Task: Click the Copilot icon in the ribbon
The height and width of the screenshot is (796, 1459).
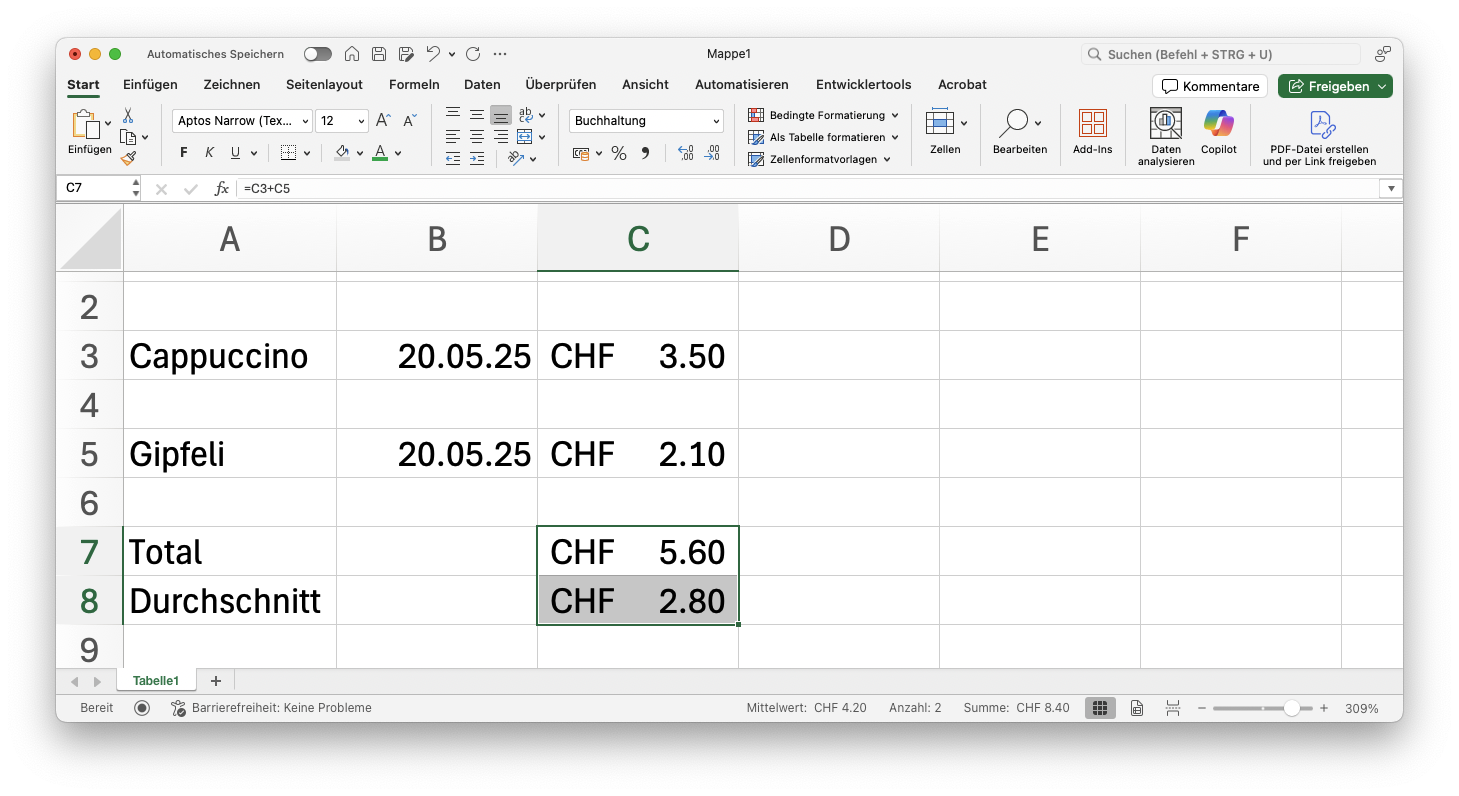Action: click(1218, 124)
